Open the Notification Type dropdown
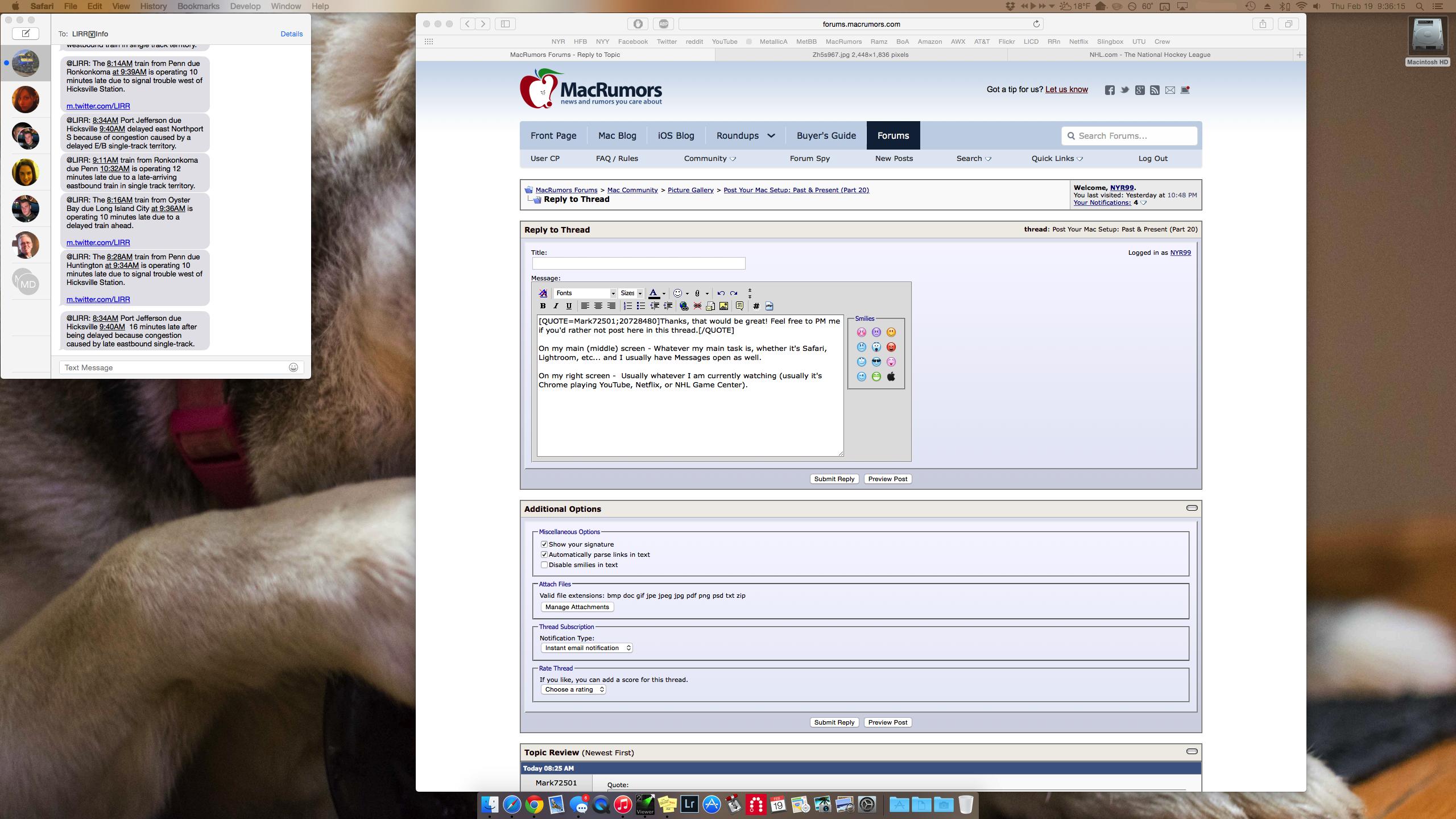The height and width of the screenshot is (819, 1456). (586, 648)
